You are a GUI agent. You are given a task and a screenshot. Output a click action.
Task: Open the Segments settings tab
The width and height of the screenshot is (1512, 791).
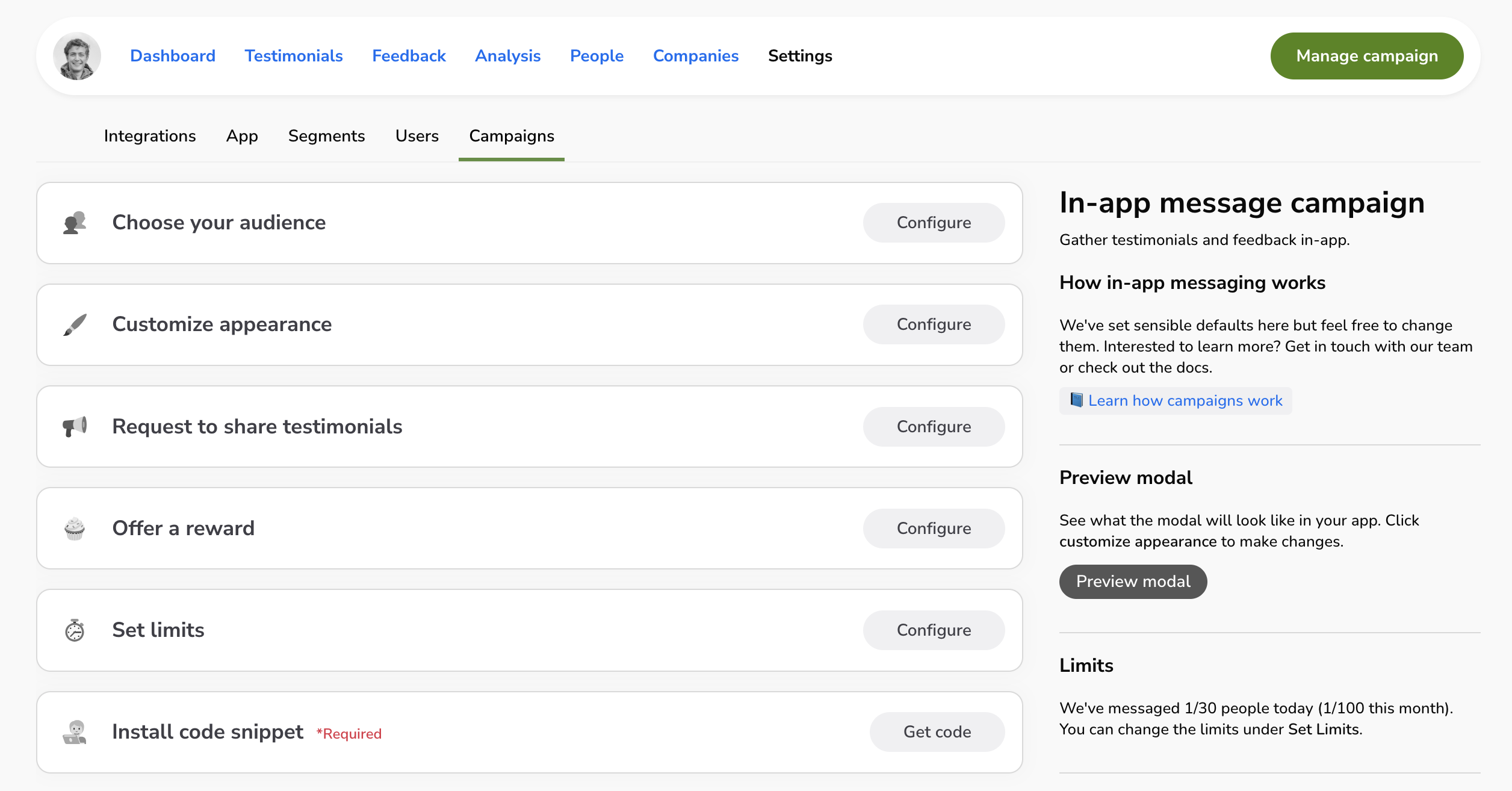326,136
